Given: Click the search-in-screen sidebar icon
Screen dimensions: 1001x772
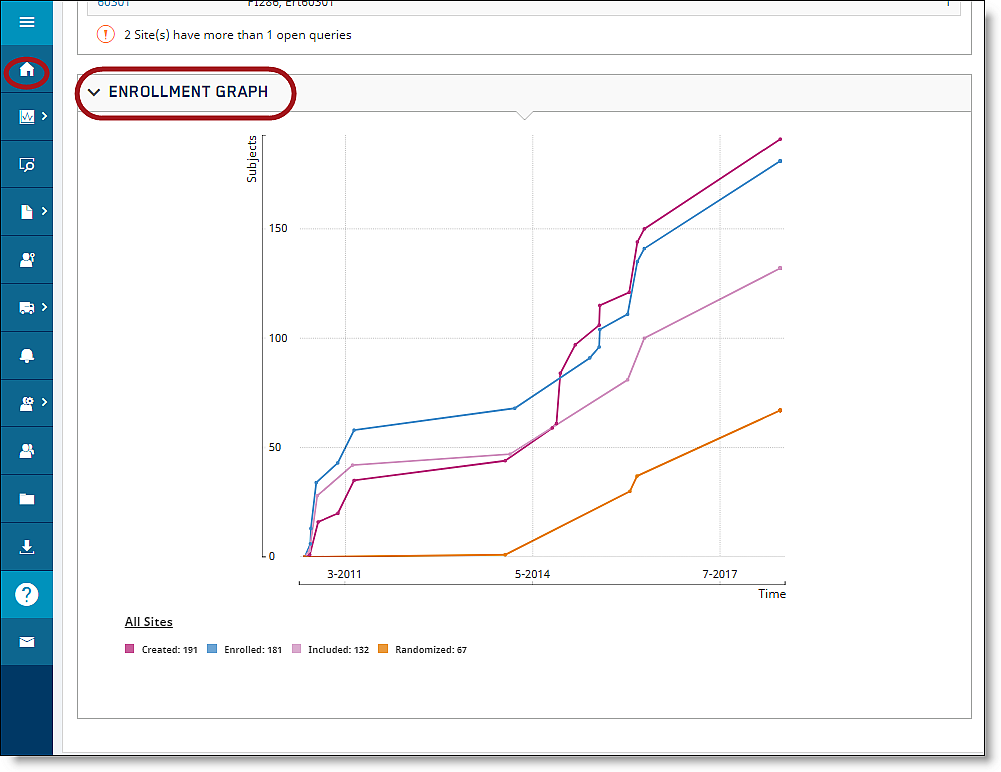Looking at the screenshot, I should (27, 165).
